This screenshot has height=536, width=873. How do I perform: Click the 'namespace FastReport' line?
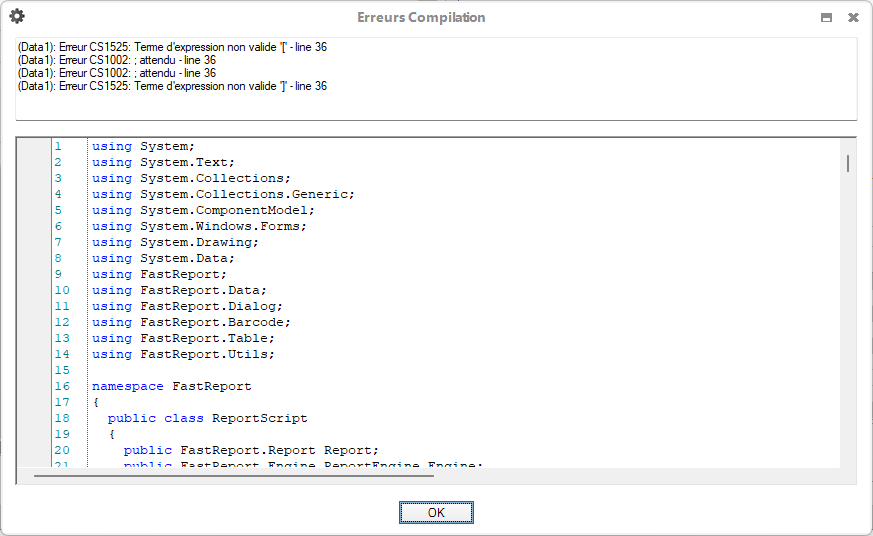[x=171, y=386]
